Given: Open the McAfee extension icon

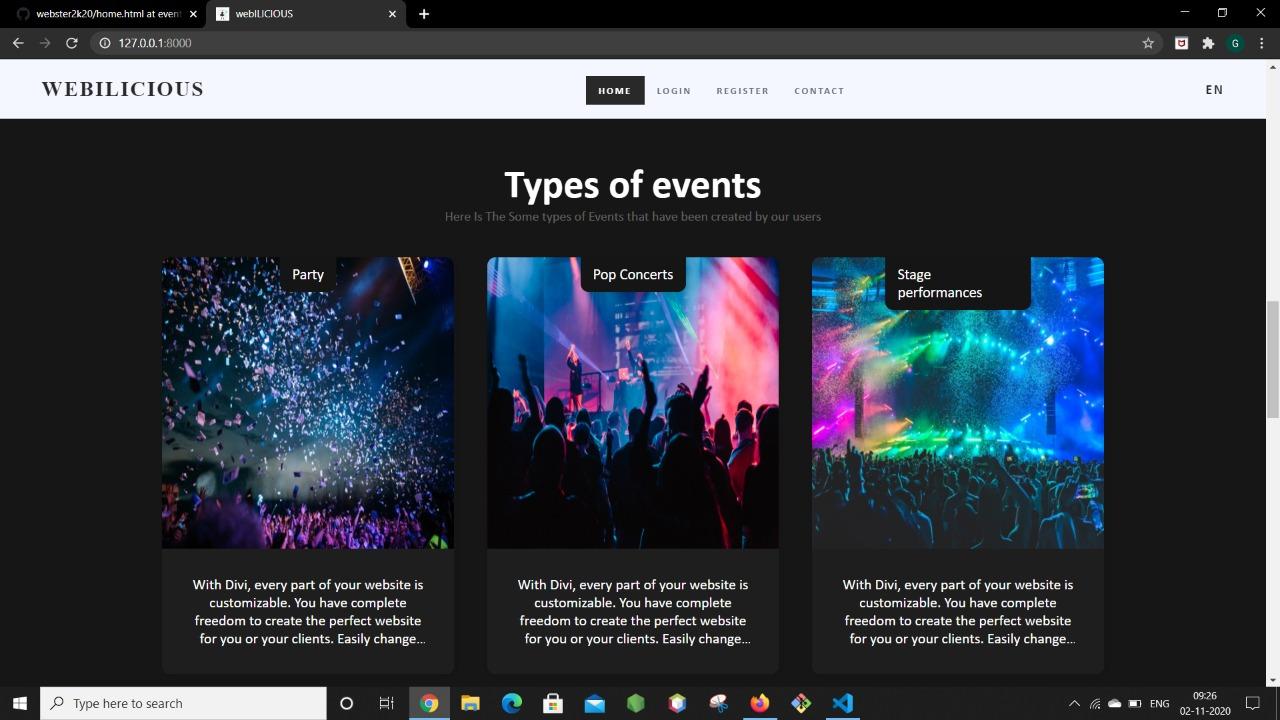Looking at the screenshot, I should pyautogui.click(x=1181, y=43).
